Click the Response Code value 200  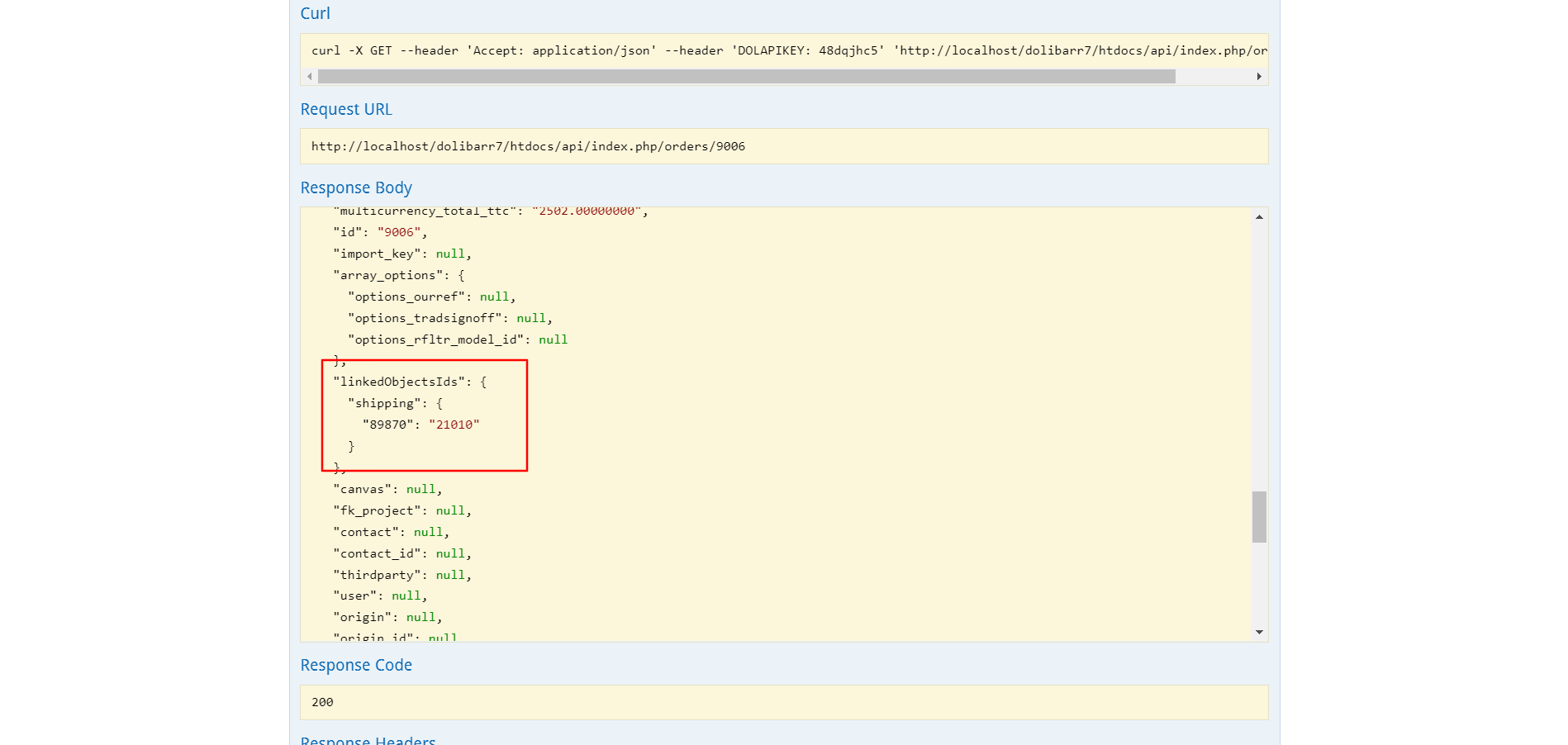click(322, 702)
